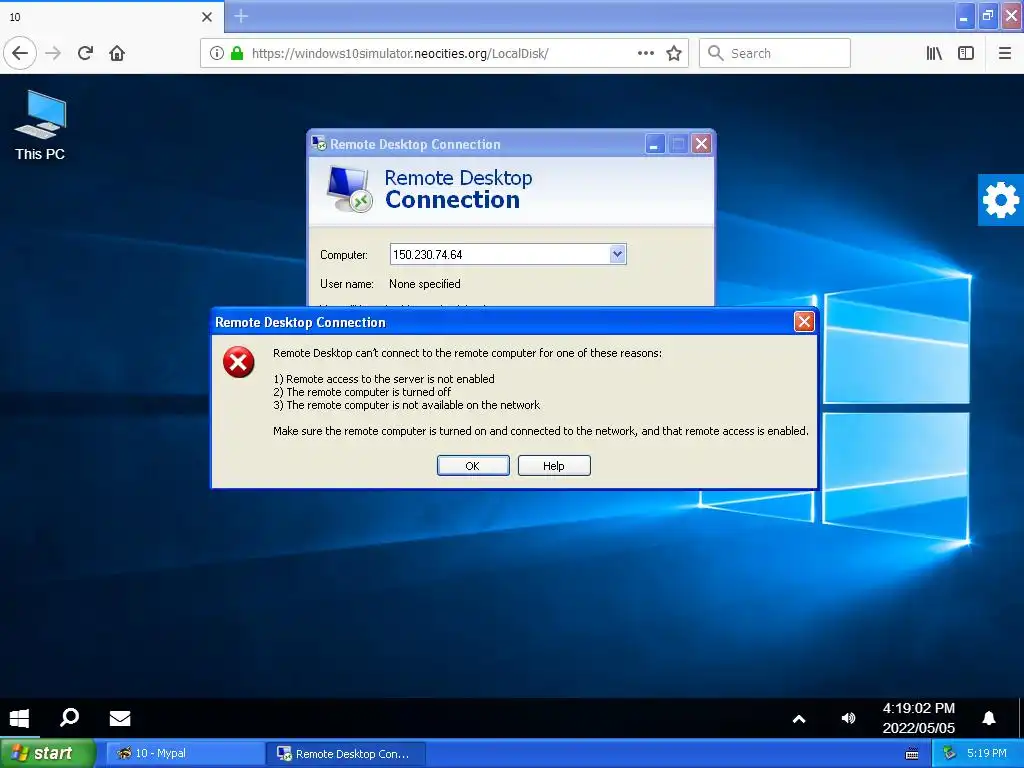Open the simulator taskbar search magnifier
This screenshot has height=768, width=1024.
click(69, 718)
